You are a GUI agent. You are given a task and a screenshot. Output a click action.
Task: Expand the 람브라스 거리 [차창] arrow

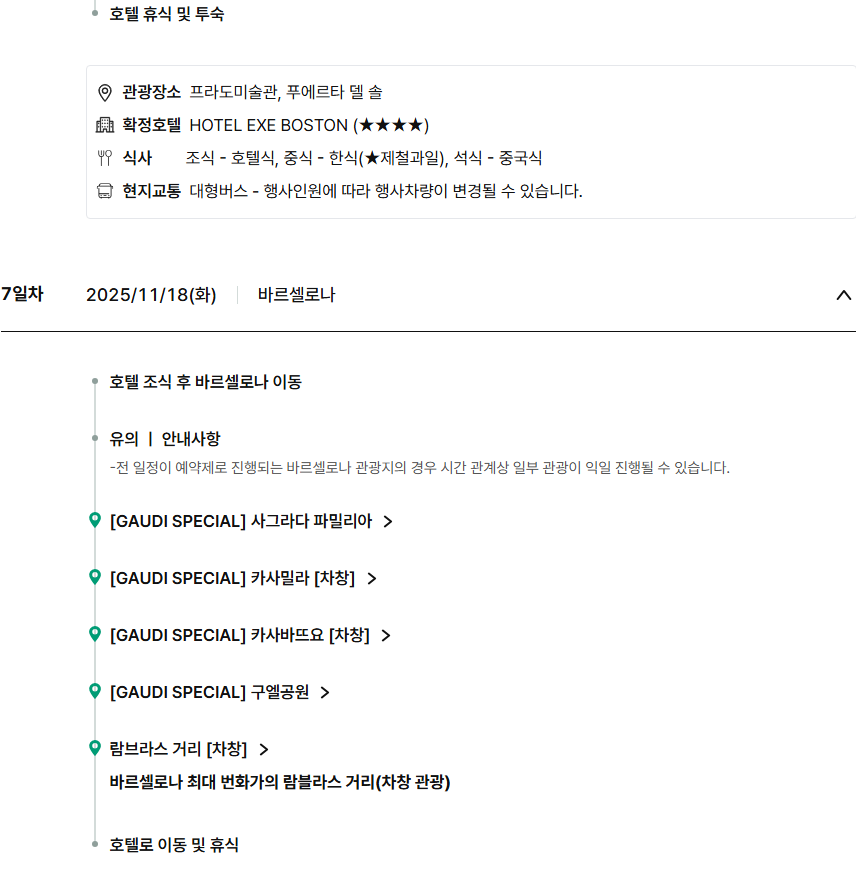(264, 749)
